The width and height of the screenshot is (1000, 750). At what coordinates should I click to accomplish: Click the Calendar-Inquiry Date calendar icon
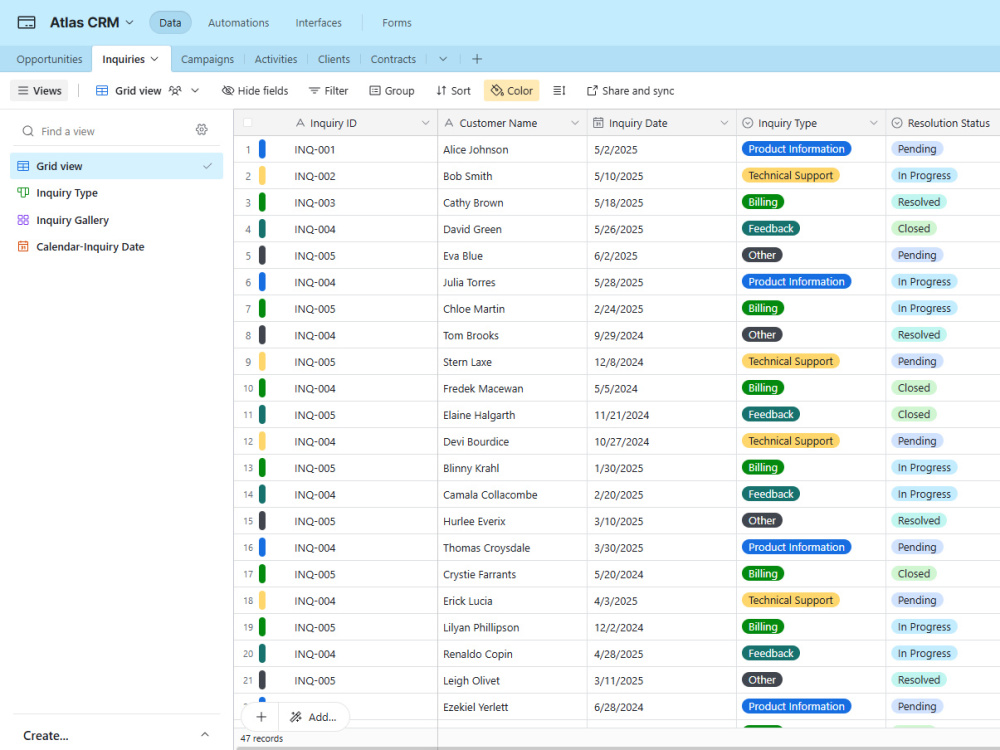click(x=23, y=247)
